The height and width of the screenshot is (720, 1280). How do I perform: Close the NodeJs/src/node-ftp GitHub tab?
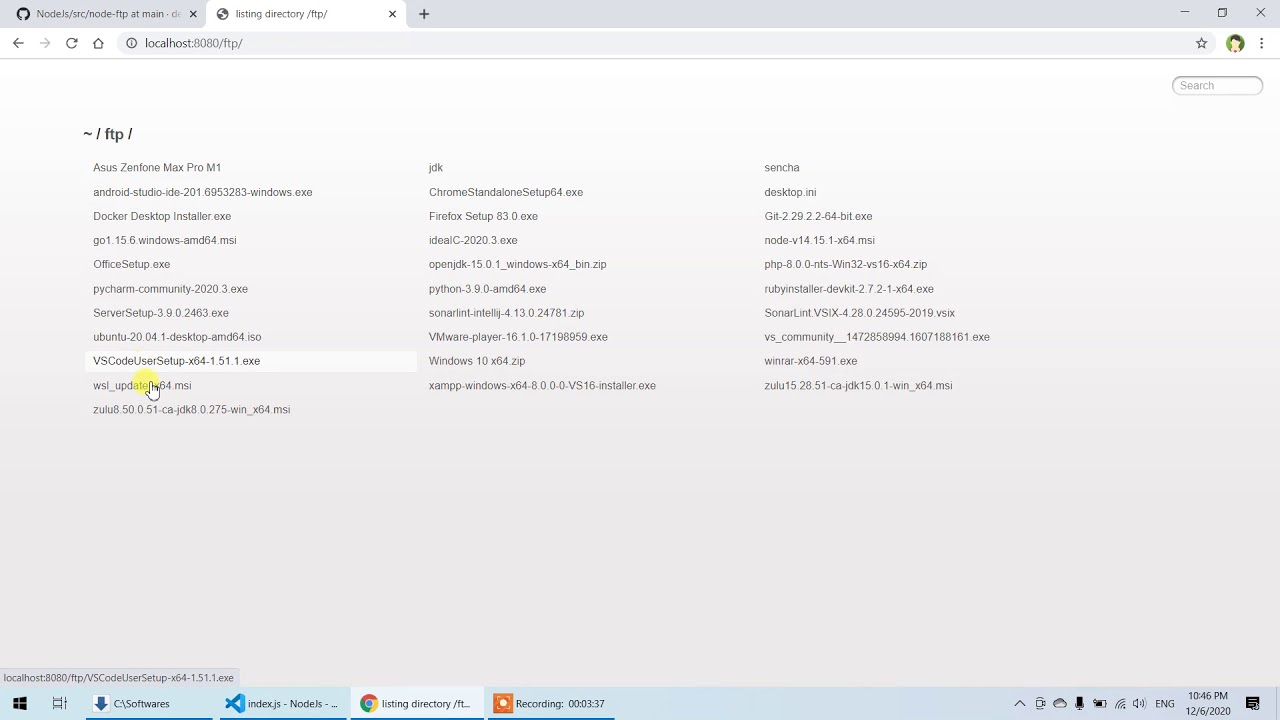pyautogui.click(x=193, y=14)
